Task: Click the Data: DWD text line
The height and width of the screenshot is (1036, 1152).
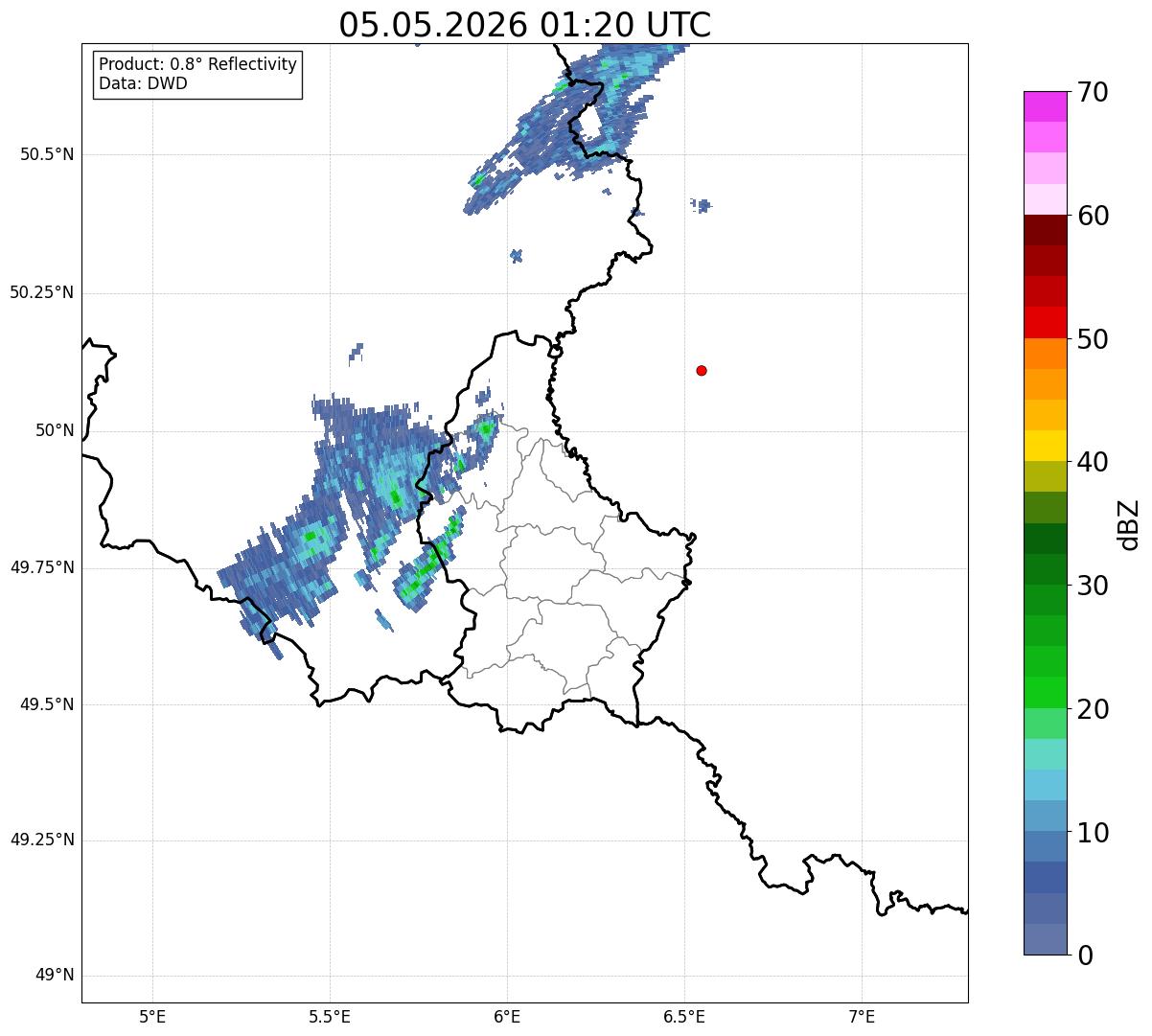Action: [144, 83]
